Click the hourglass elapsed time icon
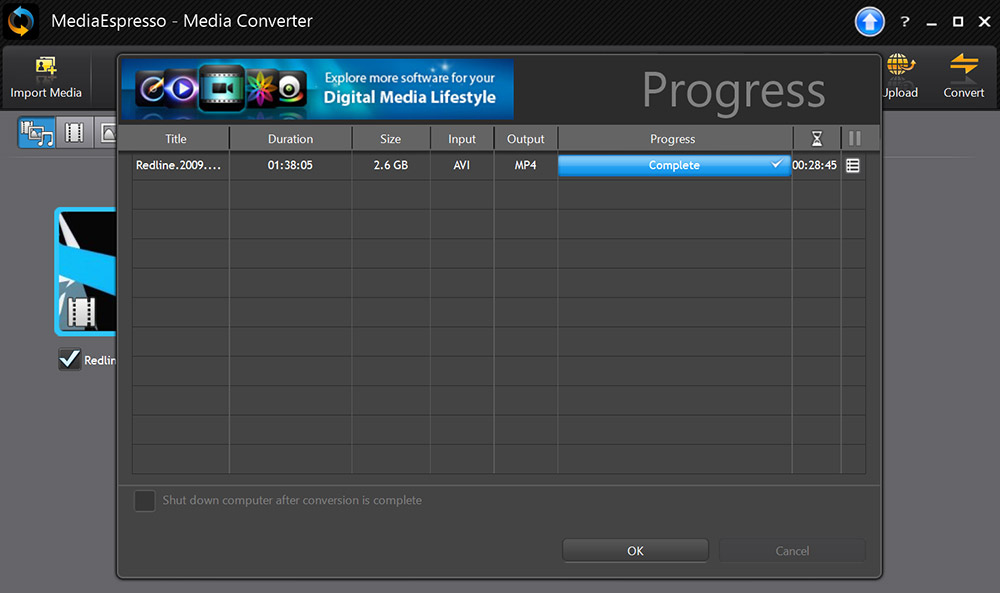Viewport: 1000px width, 593px height. click(816, 138)
